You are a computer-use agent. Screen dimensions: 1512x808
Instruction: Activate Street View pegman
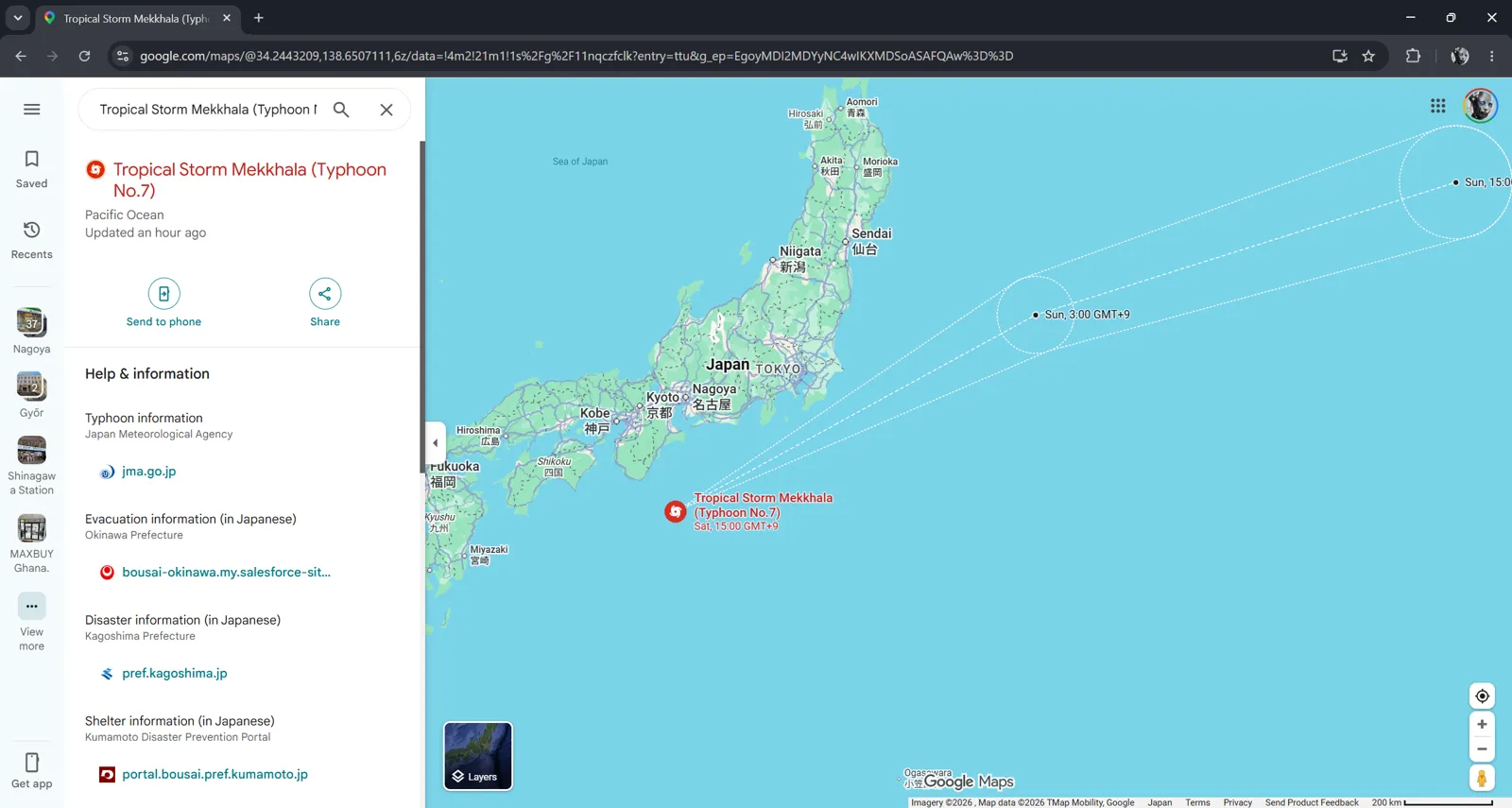click(x=1482, y=778)
